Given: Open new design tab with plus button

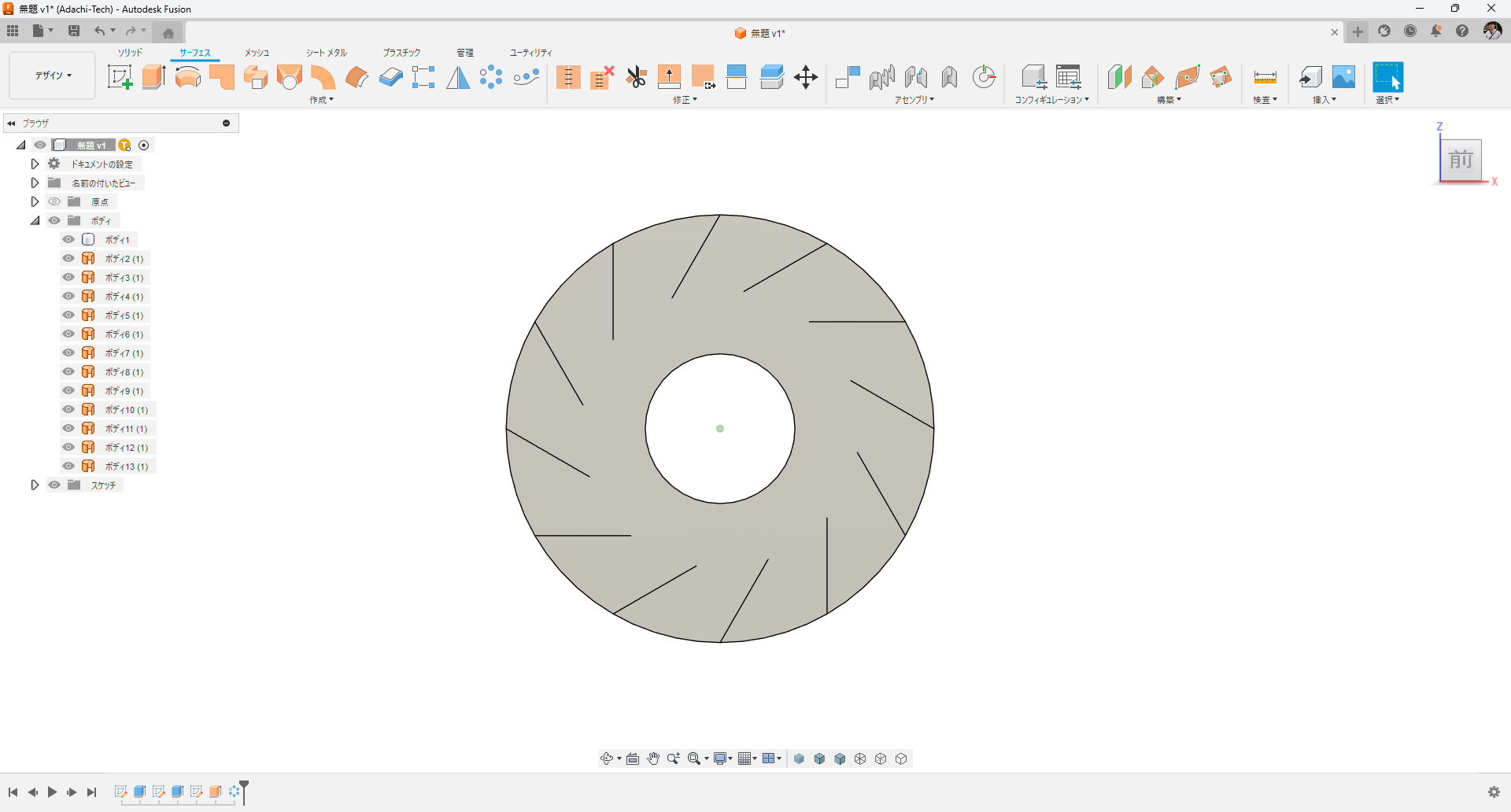Looking at the screenshot, I should pos(1358,31).
